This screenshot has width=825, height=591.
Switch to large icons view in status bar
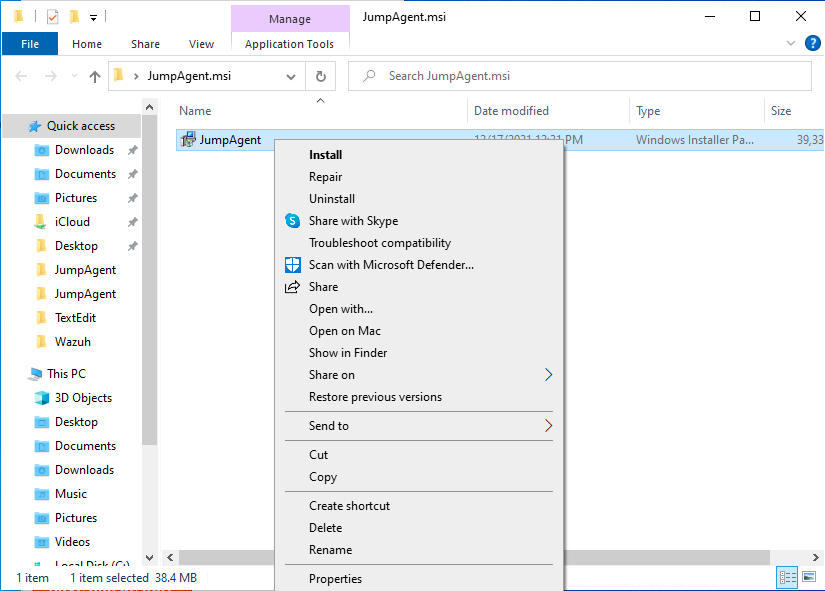[x=809, y=577]
